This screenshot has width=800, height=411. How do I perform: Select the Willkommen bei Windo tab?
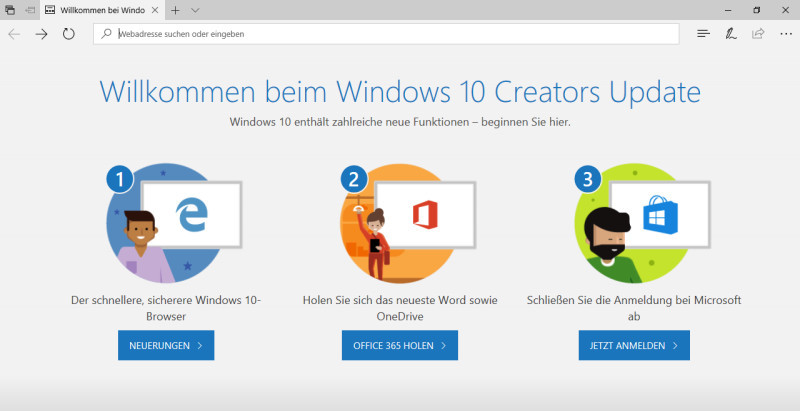point(102,10)
